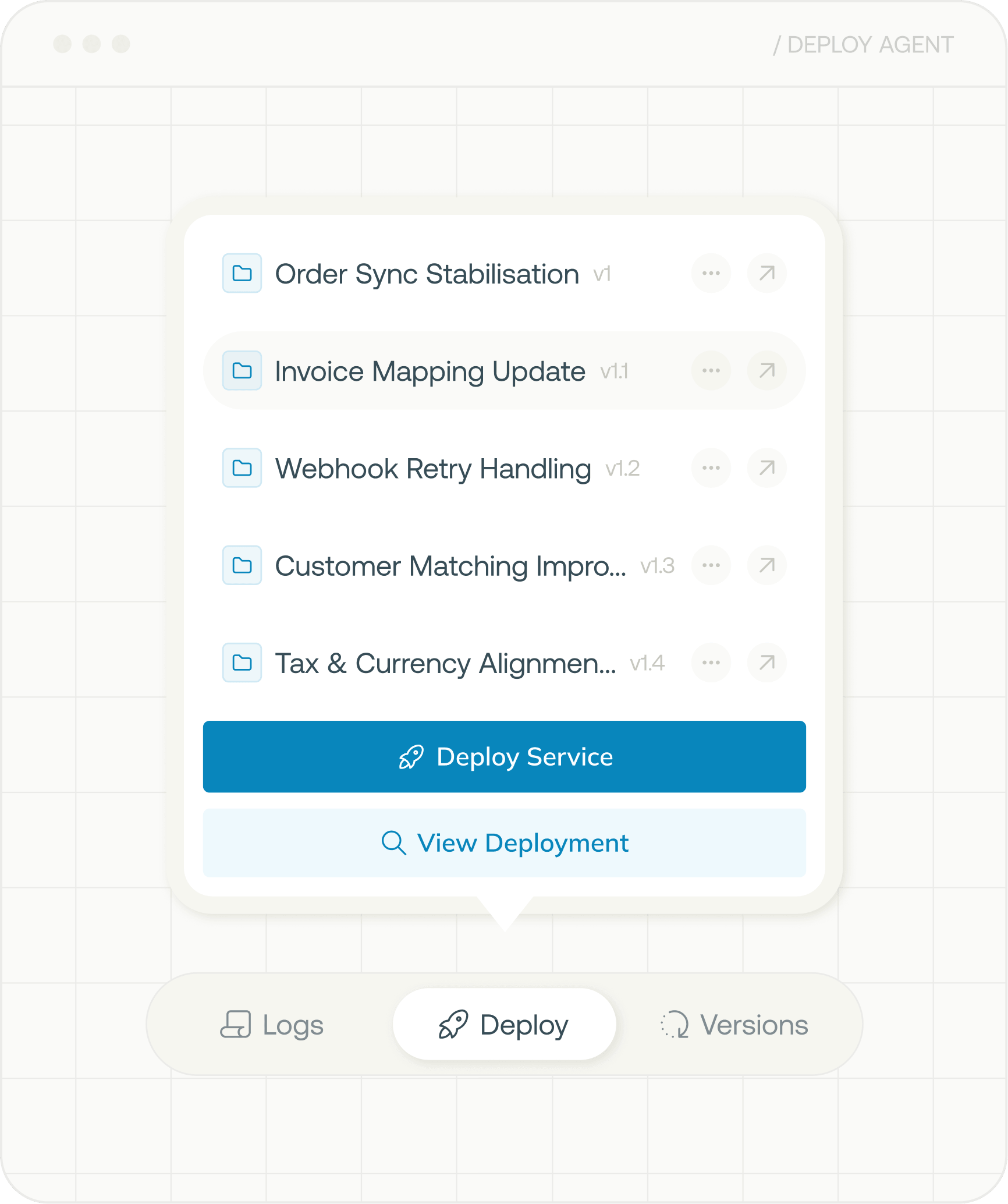Viewport: 1008px width, 1204px height.
Task: Click the folder icon beside Customer Matching
Action: (x=242, y=565)
